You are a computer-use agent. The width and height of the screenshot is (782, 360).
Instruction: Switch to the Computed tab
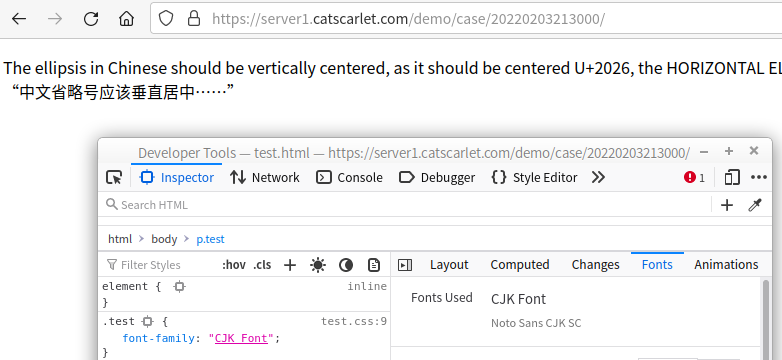tap(520, 265)
